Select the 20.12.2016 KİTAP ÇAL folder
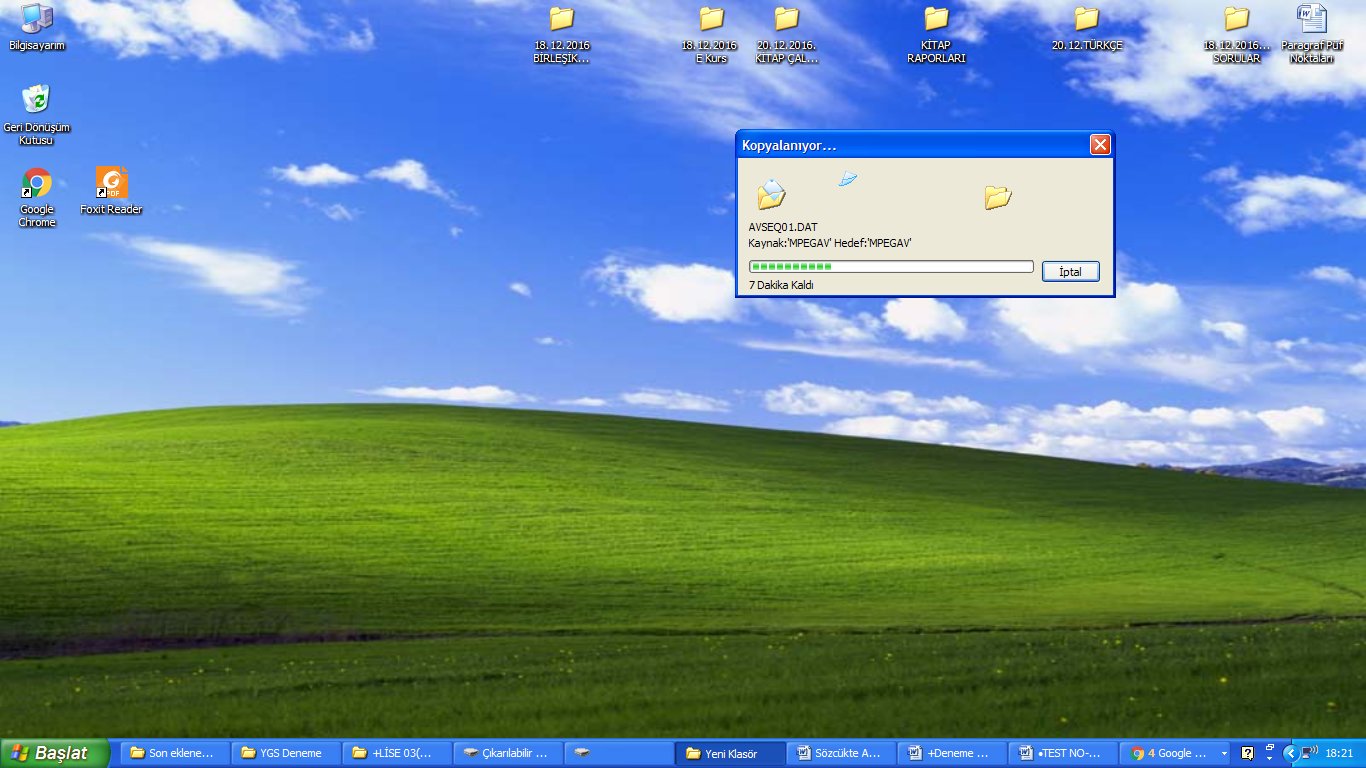Screen dimensions: 1366x768 pos(787,19)
